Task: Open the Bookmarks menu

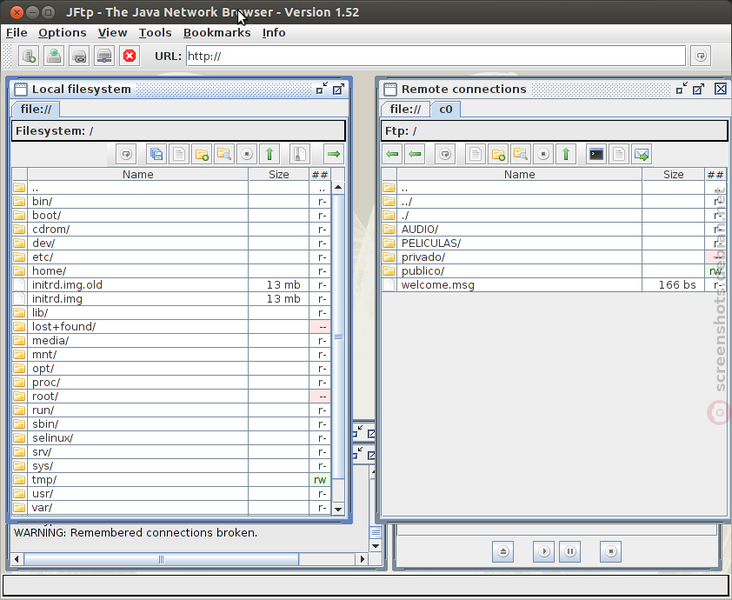Action: [217, 33]
